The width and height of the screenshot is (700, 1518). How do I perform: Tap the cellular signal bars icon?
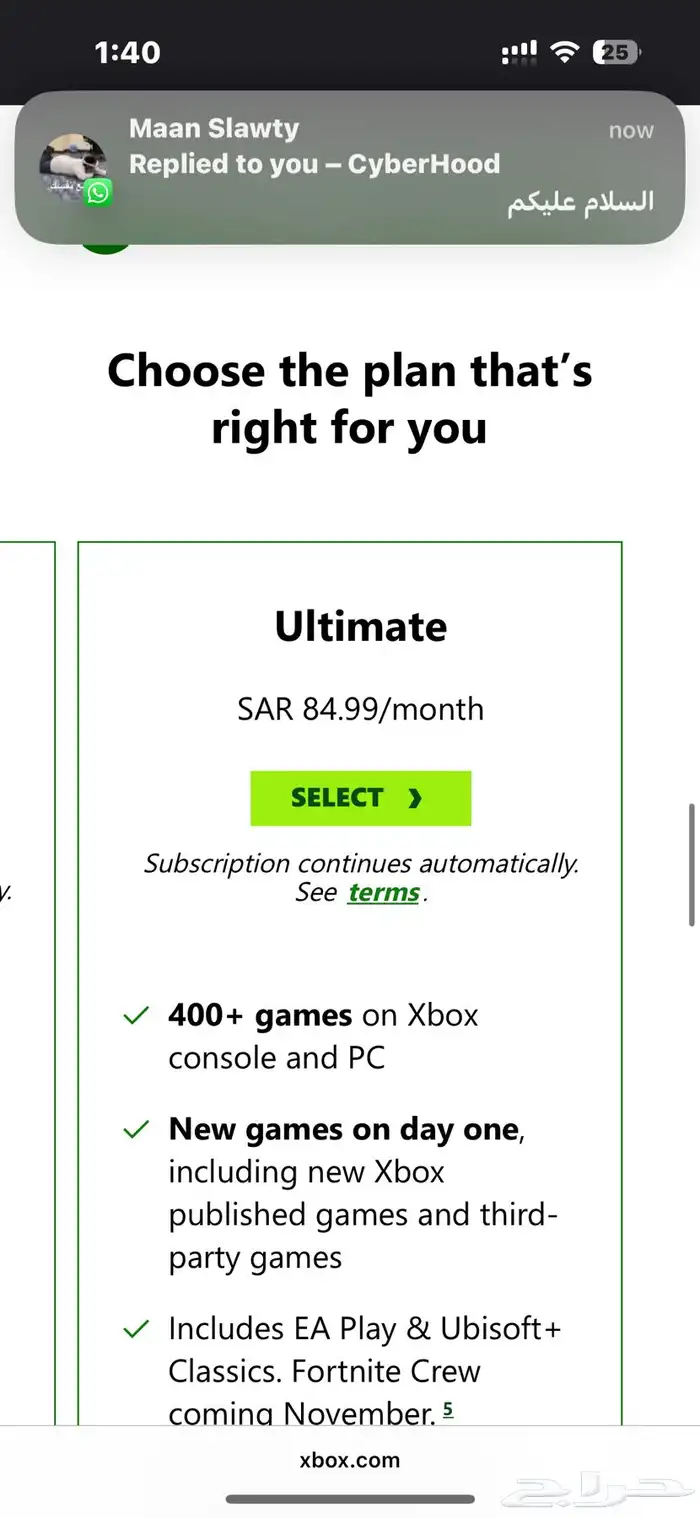tap(519, 52)
